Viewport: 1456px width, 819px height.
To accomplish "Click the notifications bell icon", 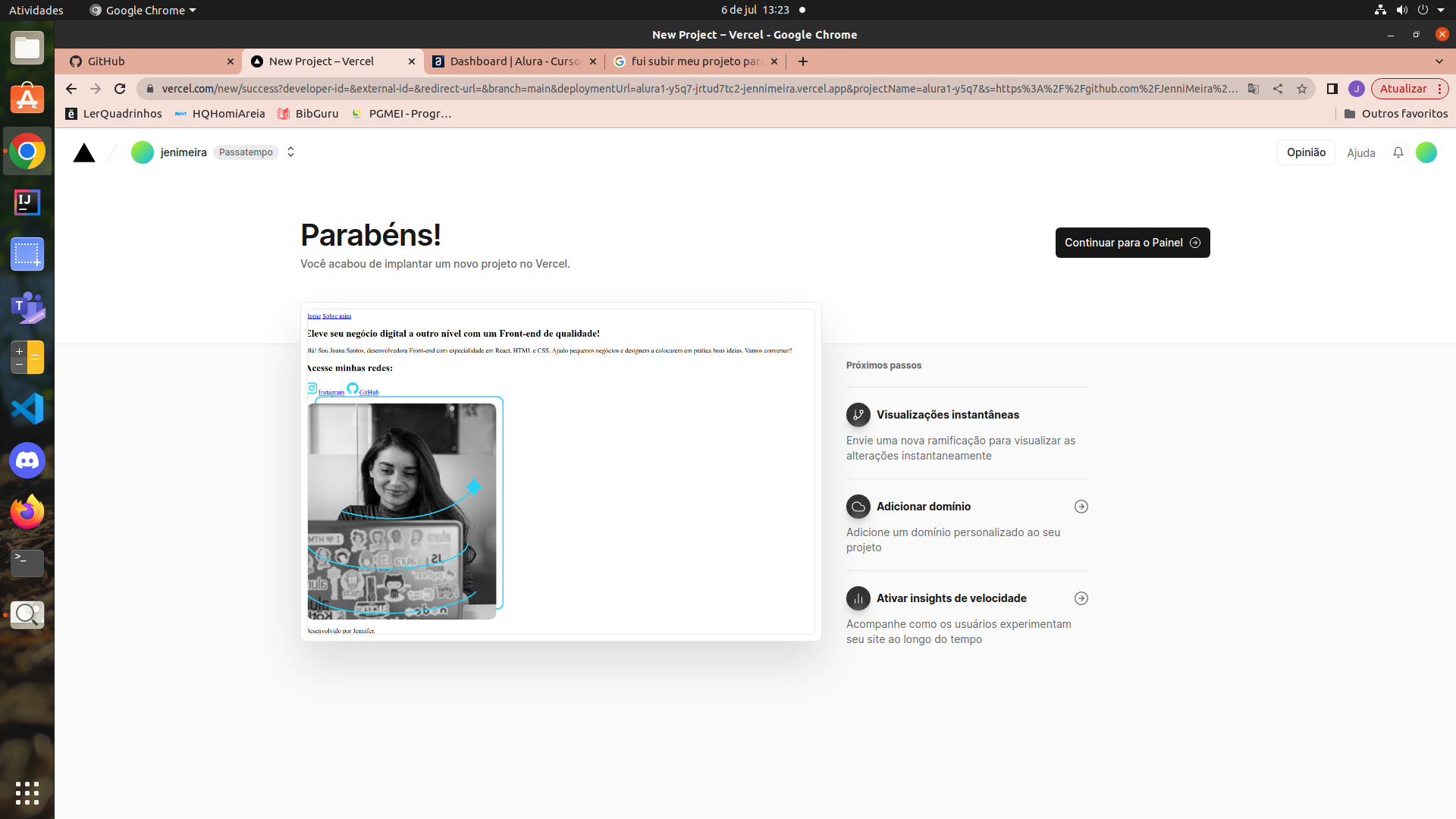I will tap(1397, 152).
